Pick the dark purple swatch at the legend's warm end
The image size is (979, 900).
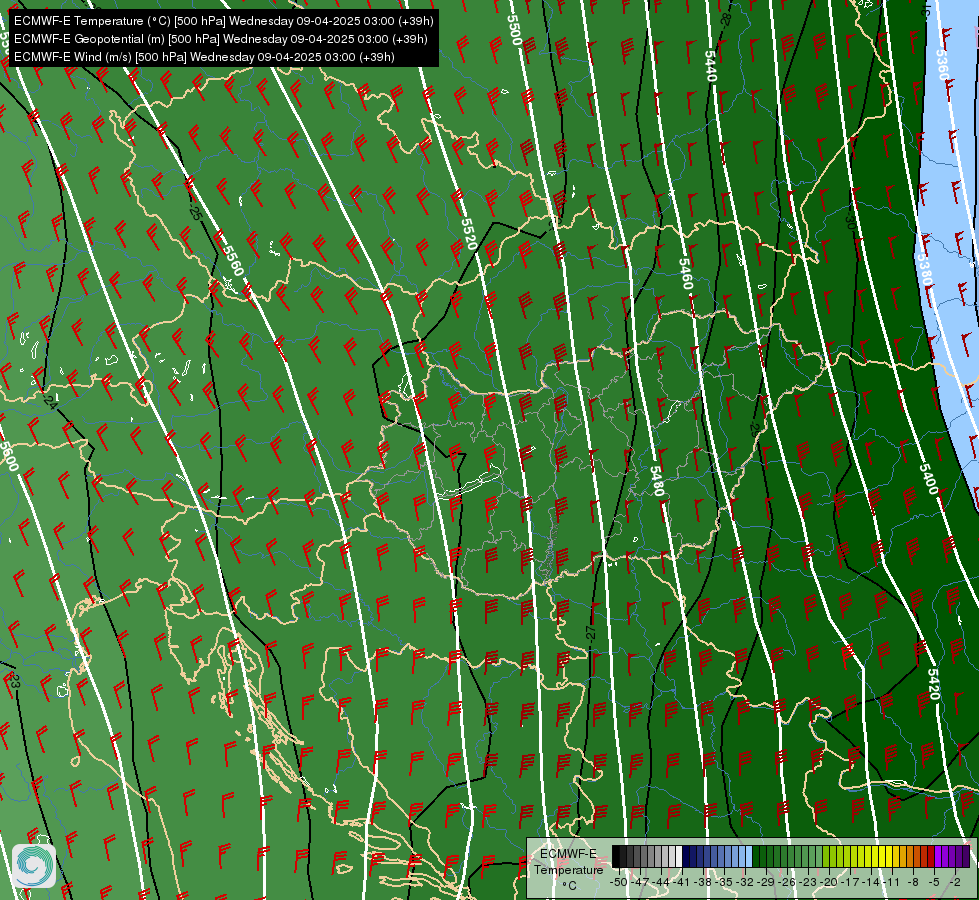[x=966, y=856]
